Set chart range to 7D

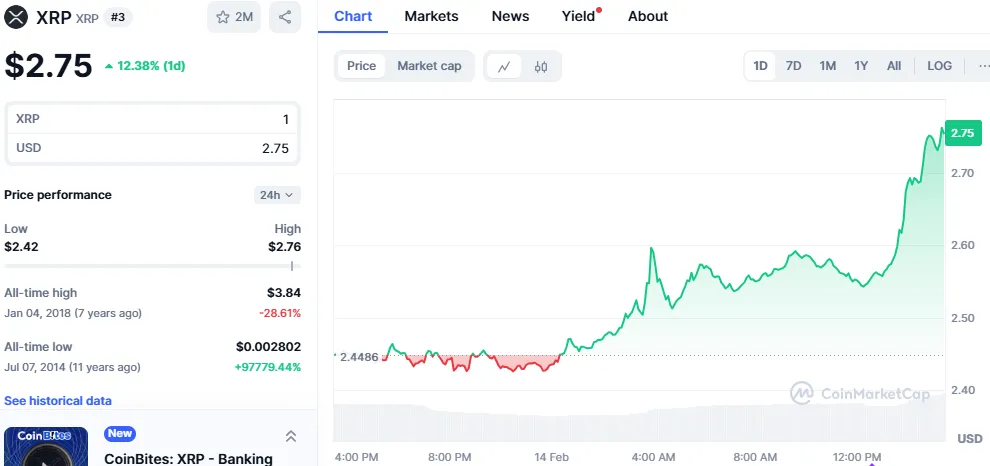coord(794,66)
